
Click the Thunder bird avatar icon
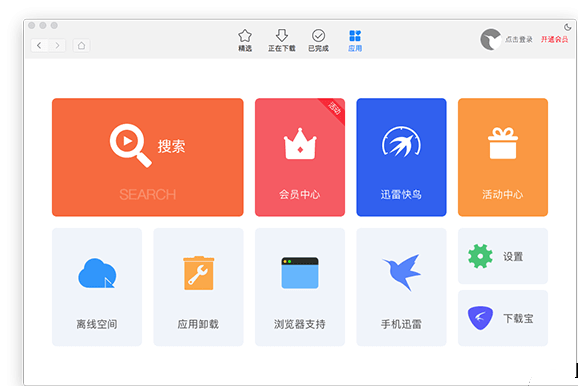pyautogui.click(x=491, y=39)
